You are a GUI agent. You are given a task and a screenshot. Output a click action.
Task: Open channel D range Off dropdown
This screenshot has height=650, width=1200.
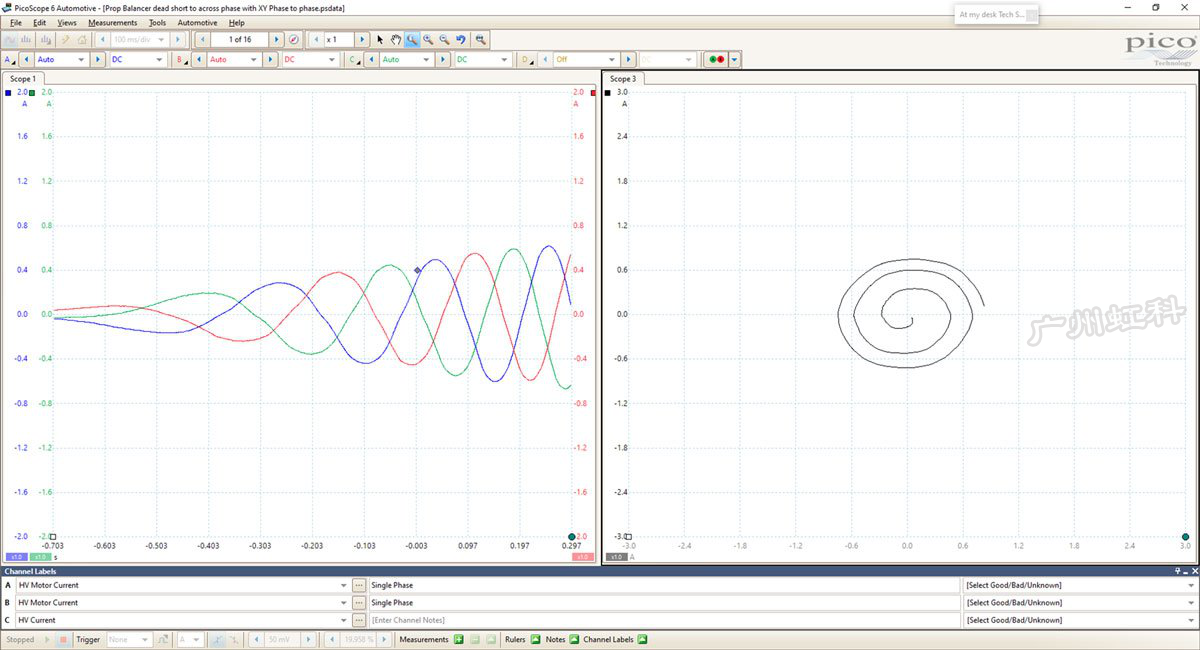[586, 60]
